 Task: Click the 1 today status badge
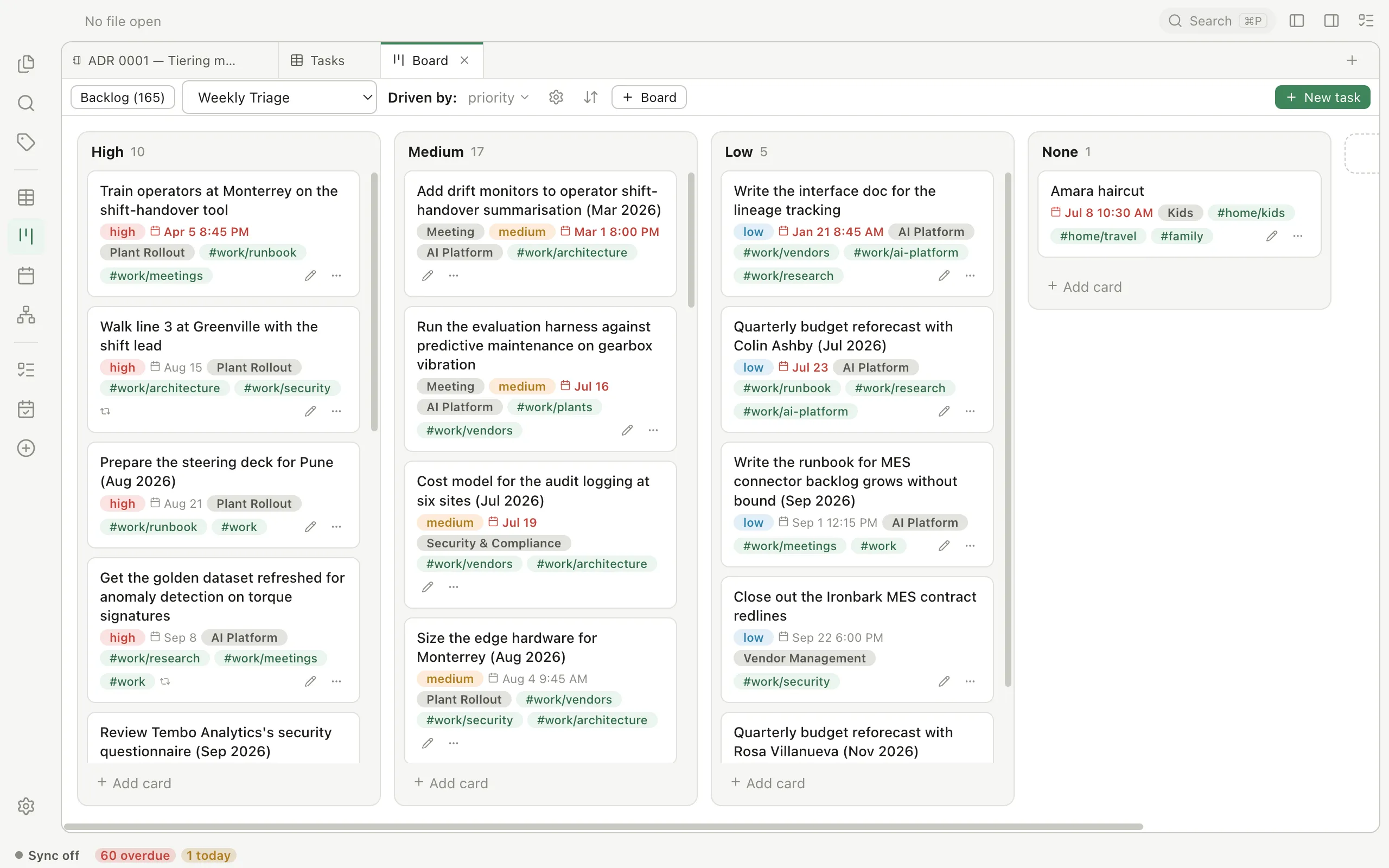click(208, 856)
